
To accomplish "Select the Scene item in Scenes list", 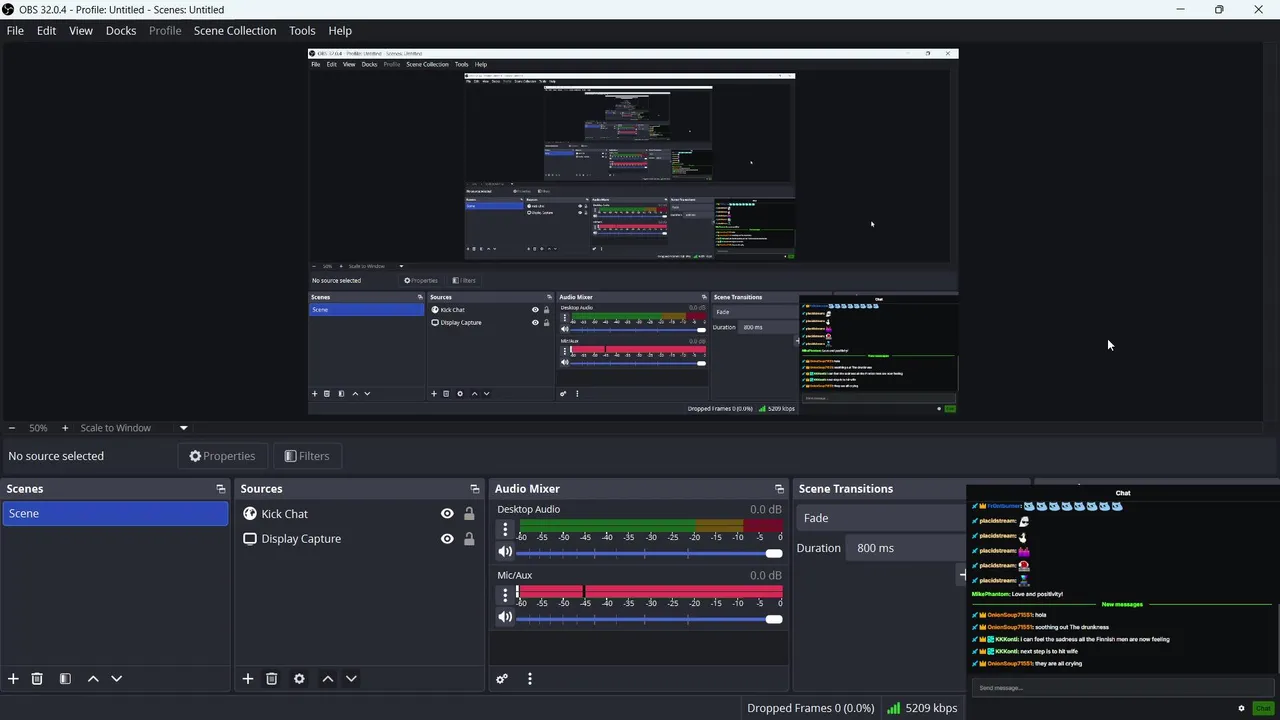I will click(115, 513).
